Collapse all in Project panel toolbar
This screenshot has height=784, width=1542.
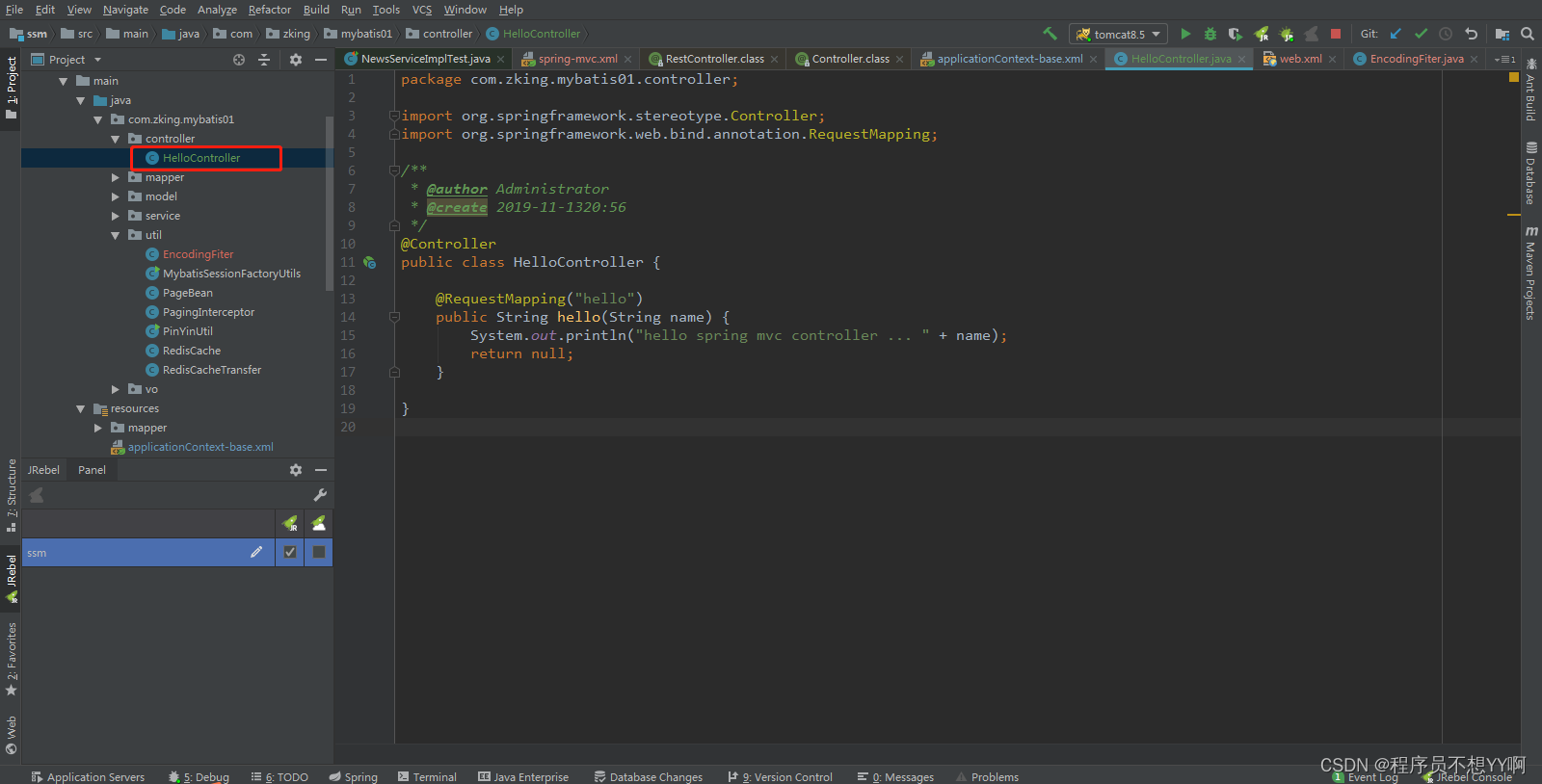(264, 60)
